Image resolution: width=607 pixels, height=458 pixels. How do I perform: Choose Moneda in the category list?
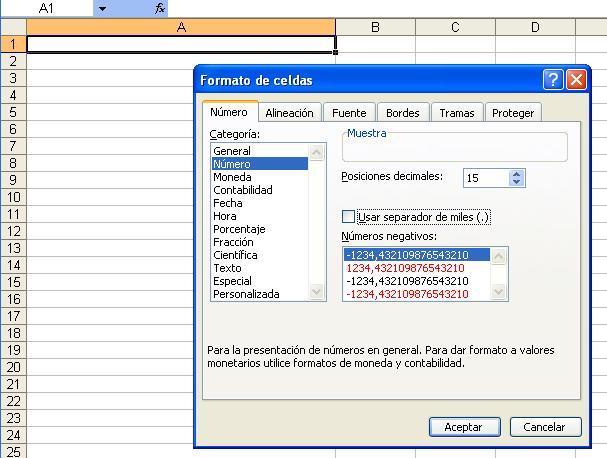pyautogui.click(x=232, y=177)
